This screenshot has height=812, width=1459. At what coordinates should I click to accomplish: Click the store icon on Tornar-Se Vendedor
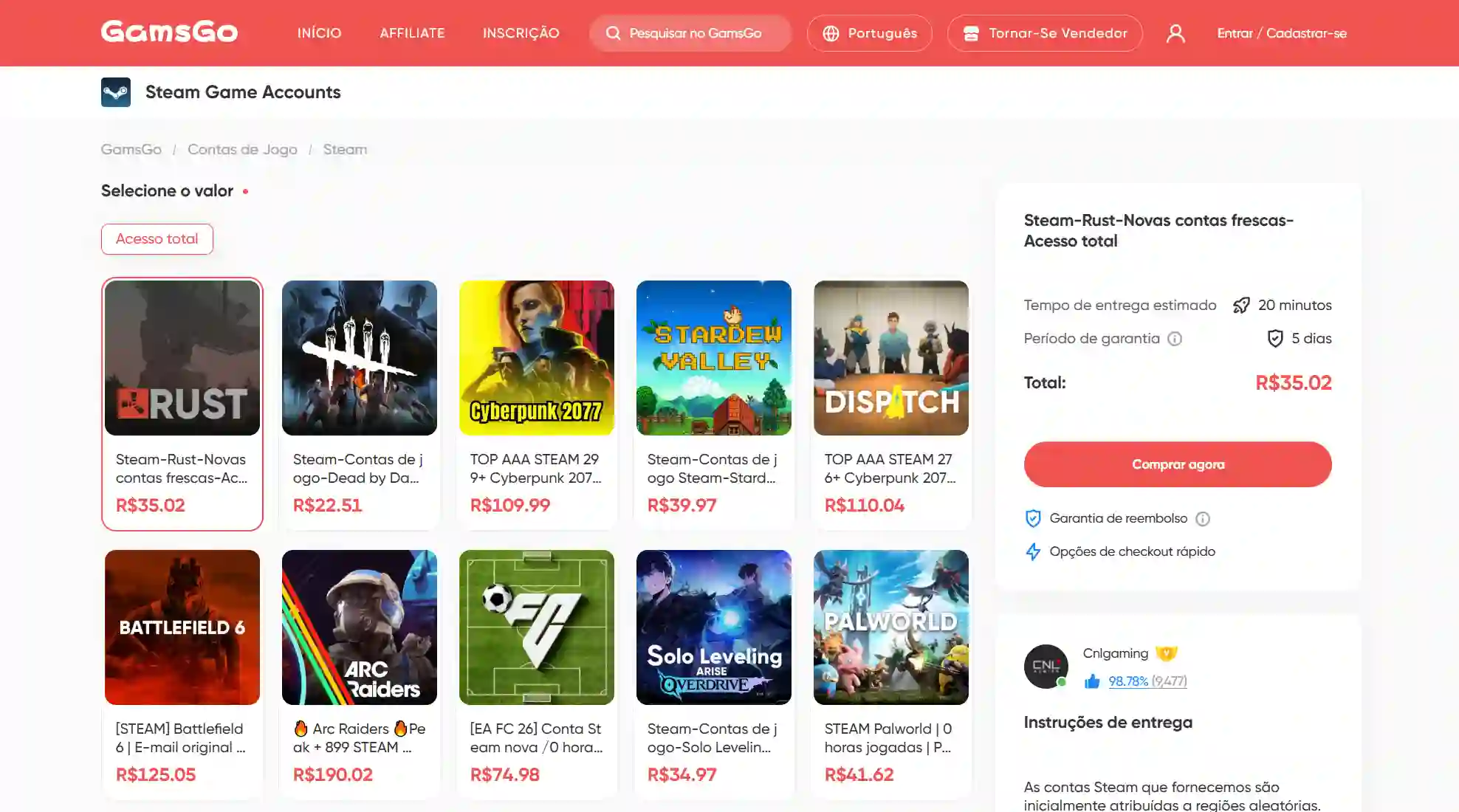(971, 33)
